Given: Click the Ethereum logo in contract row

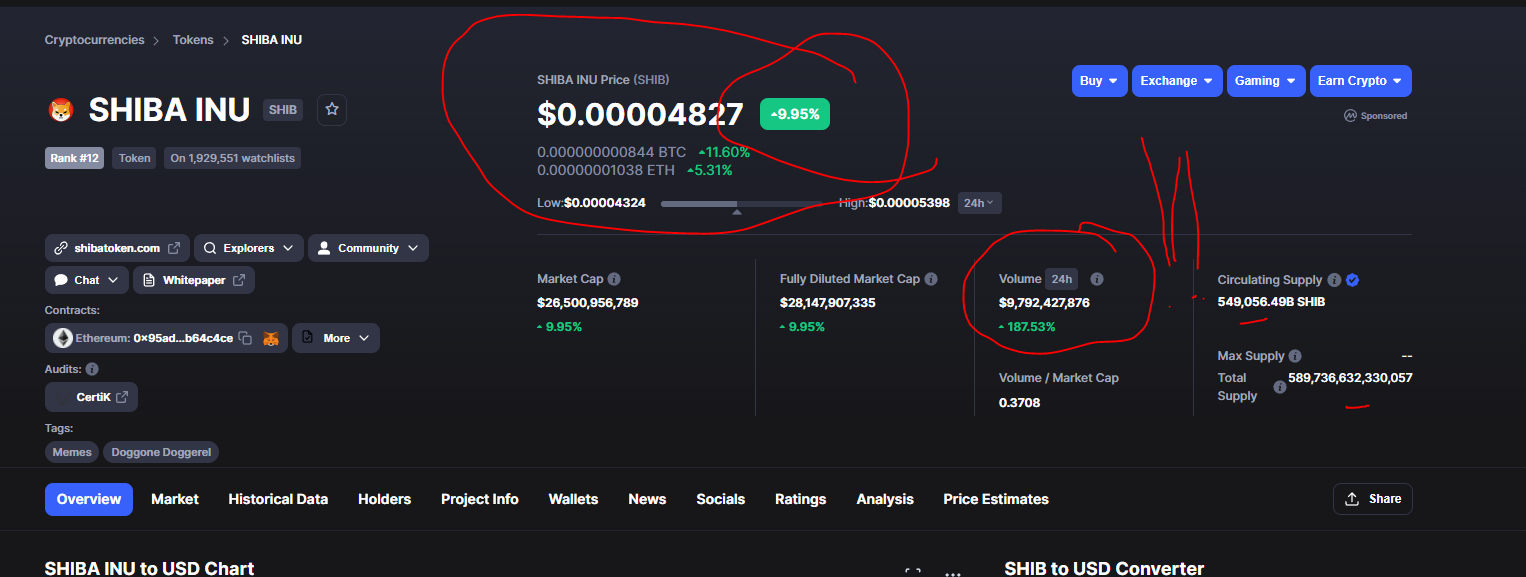Looking at the screenshot, I should point(63,339).
